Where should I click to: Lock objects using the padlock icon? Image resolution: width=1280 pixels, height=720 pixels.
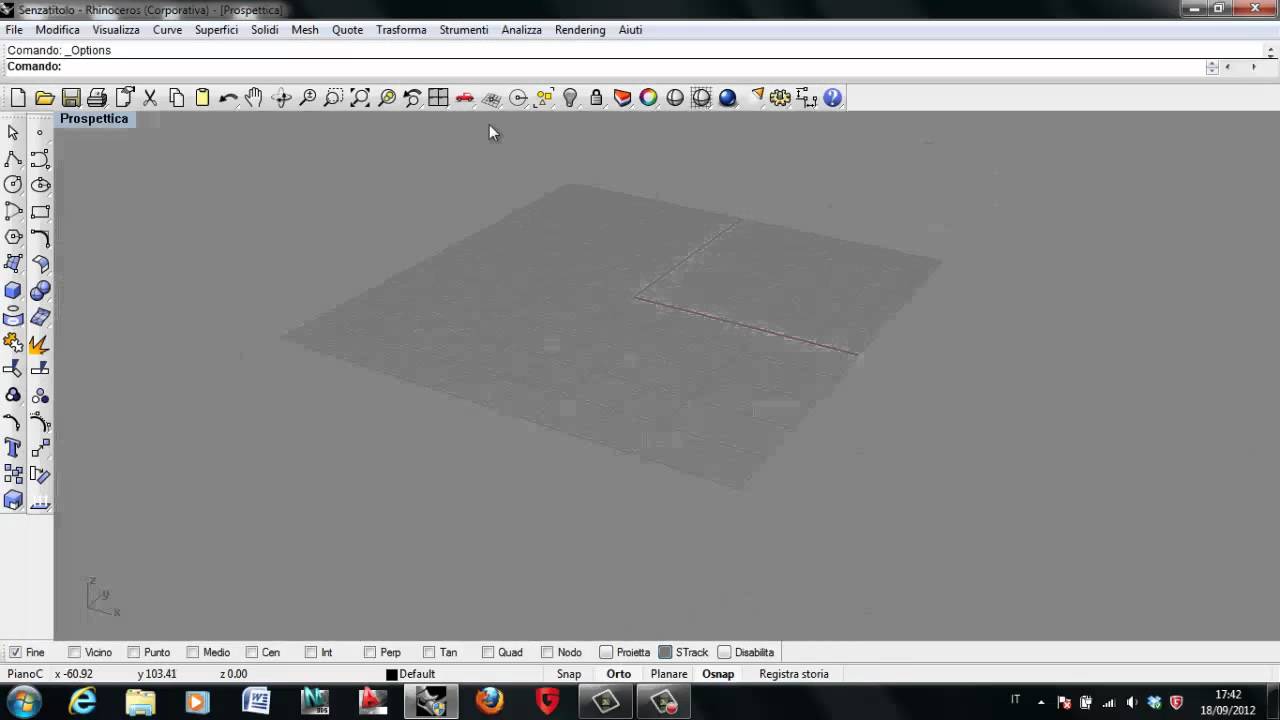pos(596,97)
